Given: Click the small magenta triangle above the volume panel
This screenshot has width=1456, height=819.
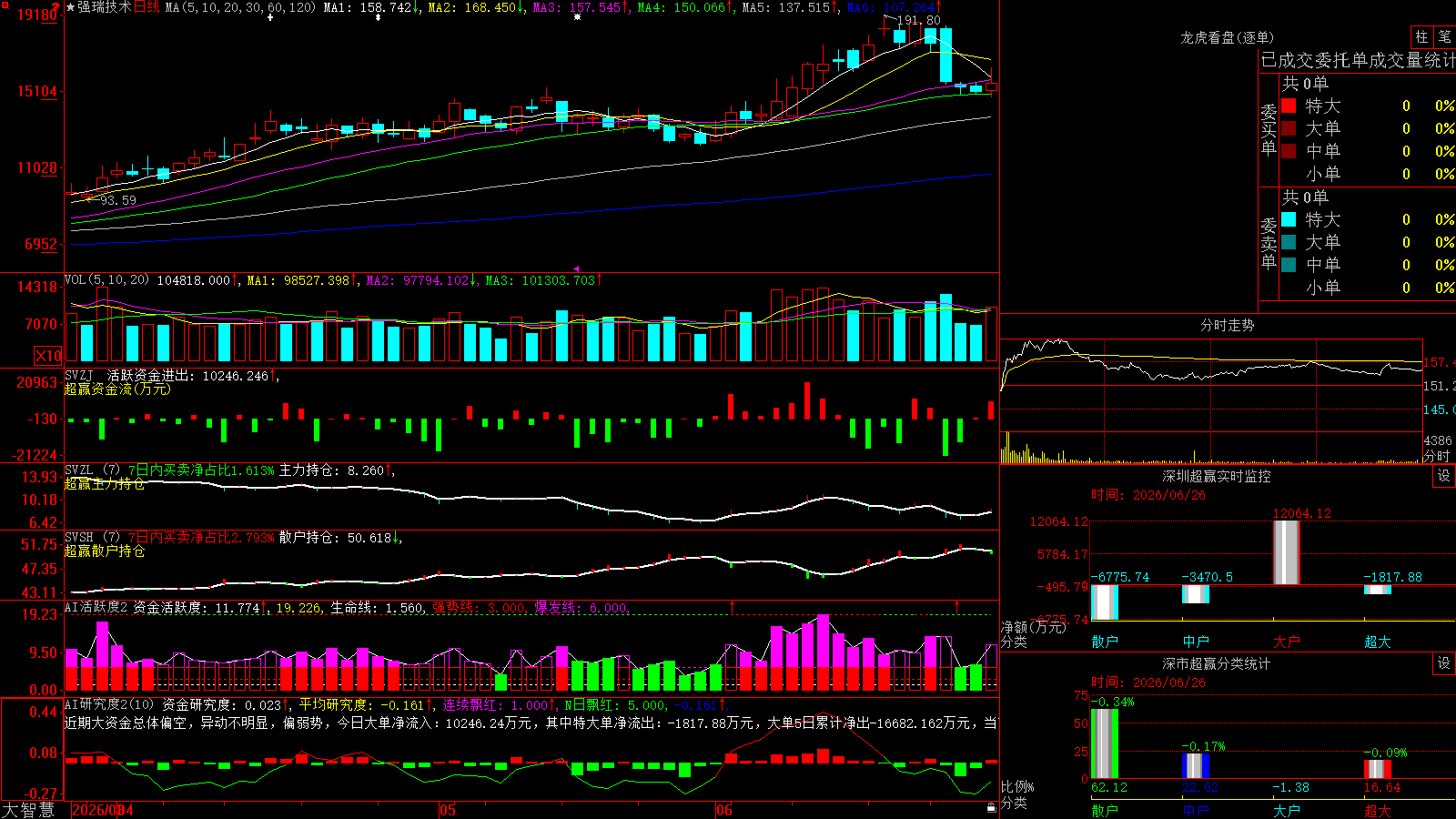Looking at the screenshot, I should (576, 268).
